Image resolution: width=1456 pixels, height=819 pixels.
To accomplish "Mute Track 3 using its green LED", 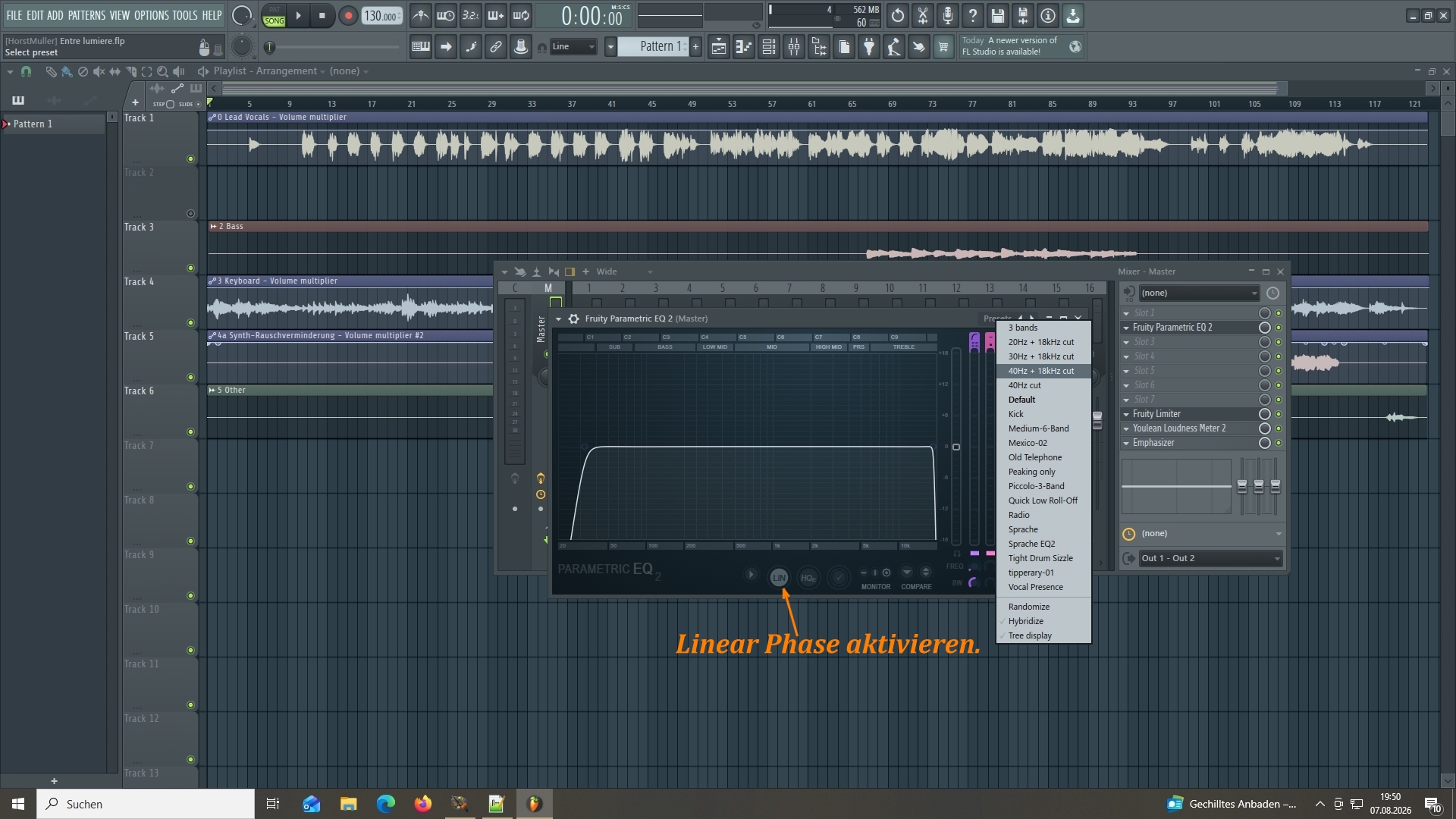I will [190, 268].
